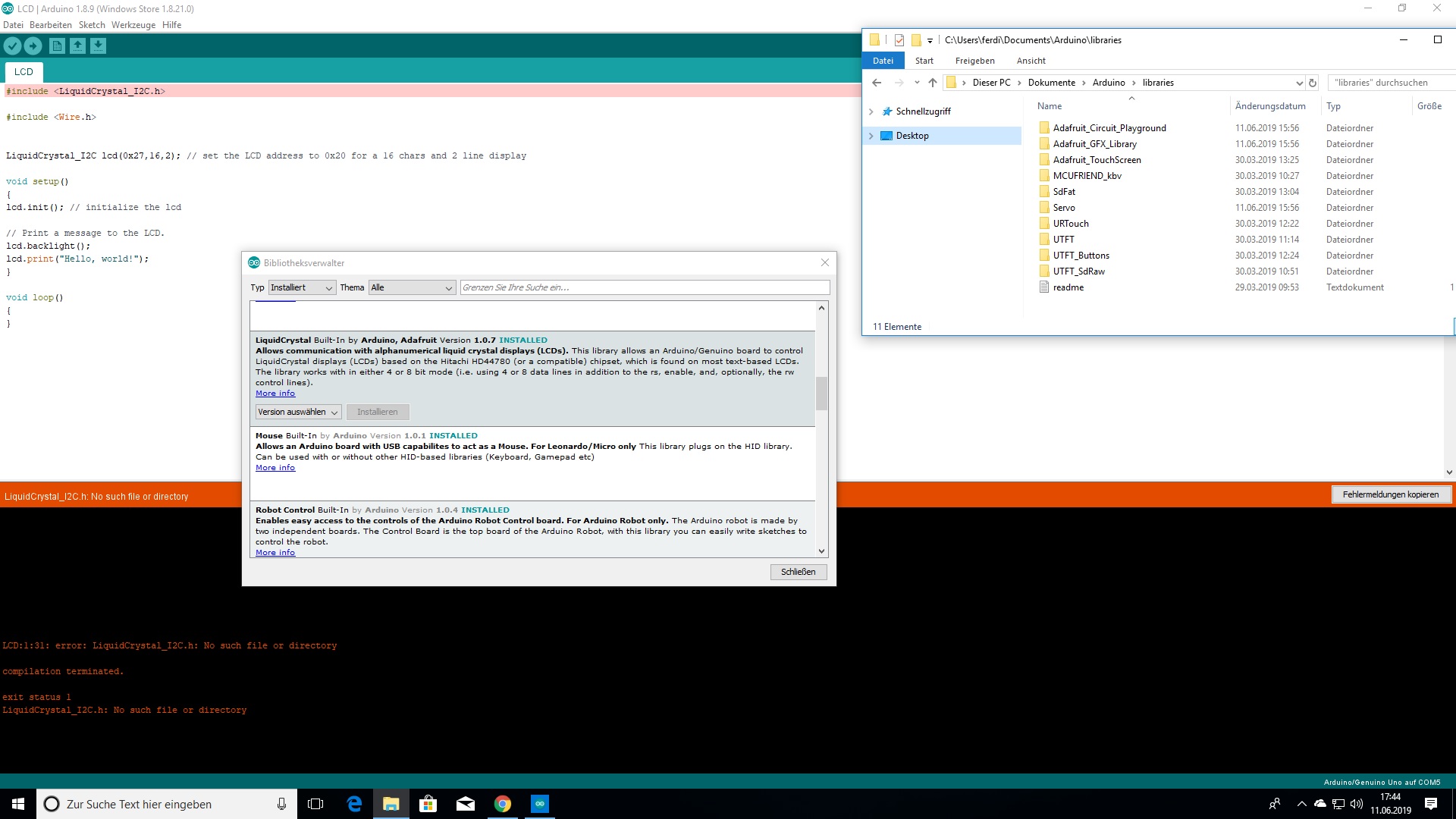The image size is (1456, 819).
Task: Click the Save sketch icon in Arduino toolbar
Action: click(98, 46)
